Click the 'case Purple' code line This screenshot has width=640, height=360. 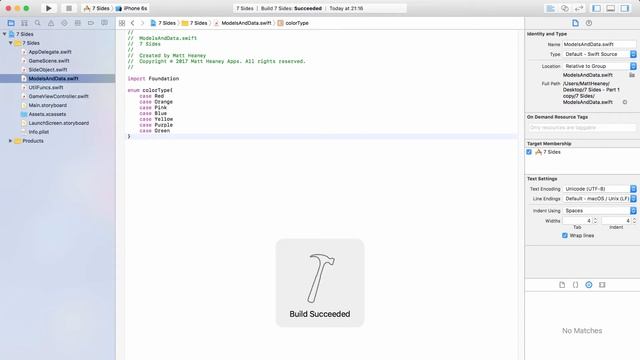[156, 125]
